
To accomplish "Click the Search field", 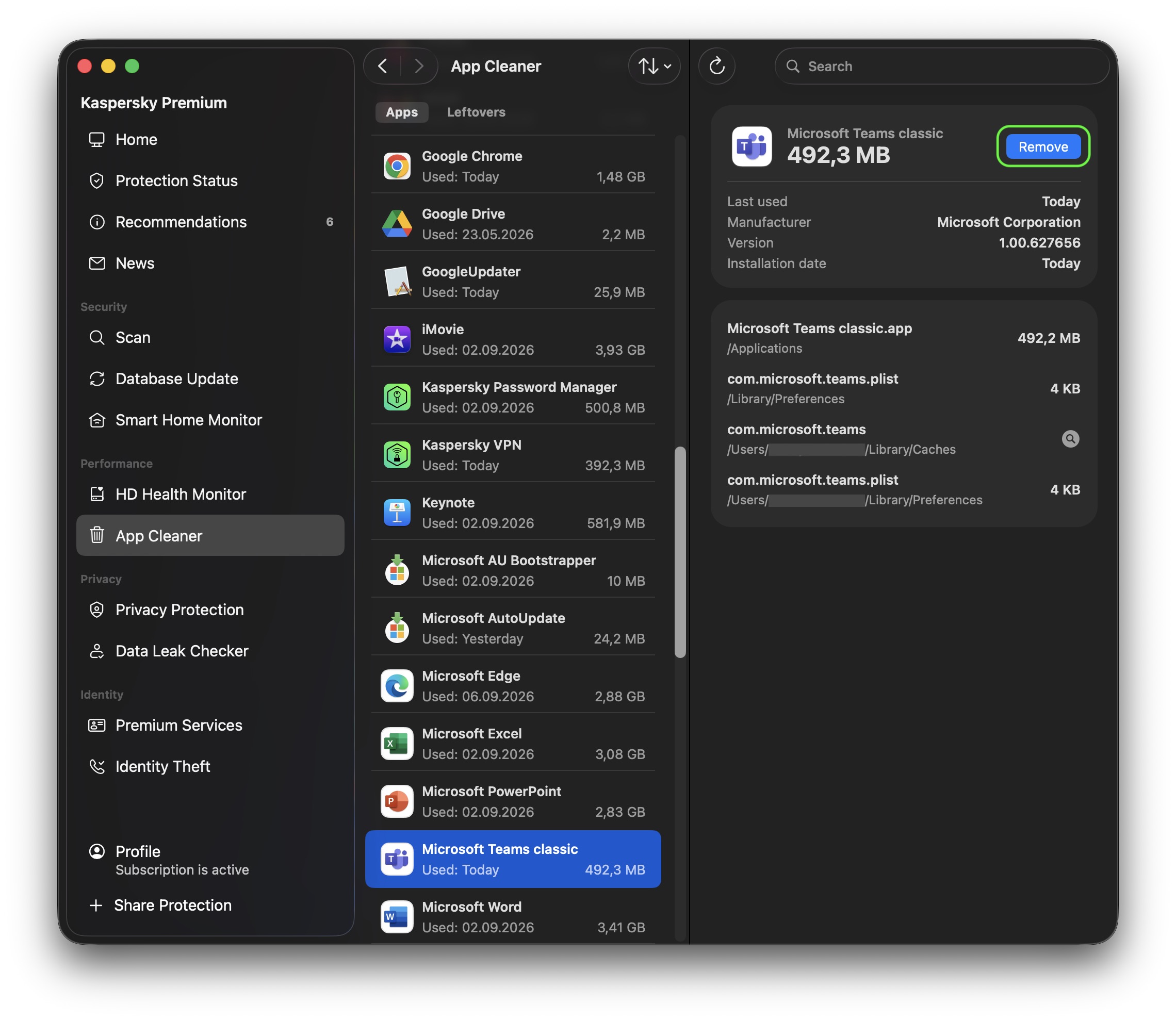I will pyautogui.click(x=942, y=66).
